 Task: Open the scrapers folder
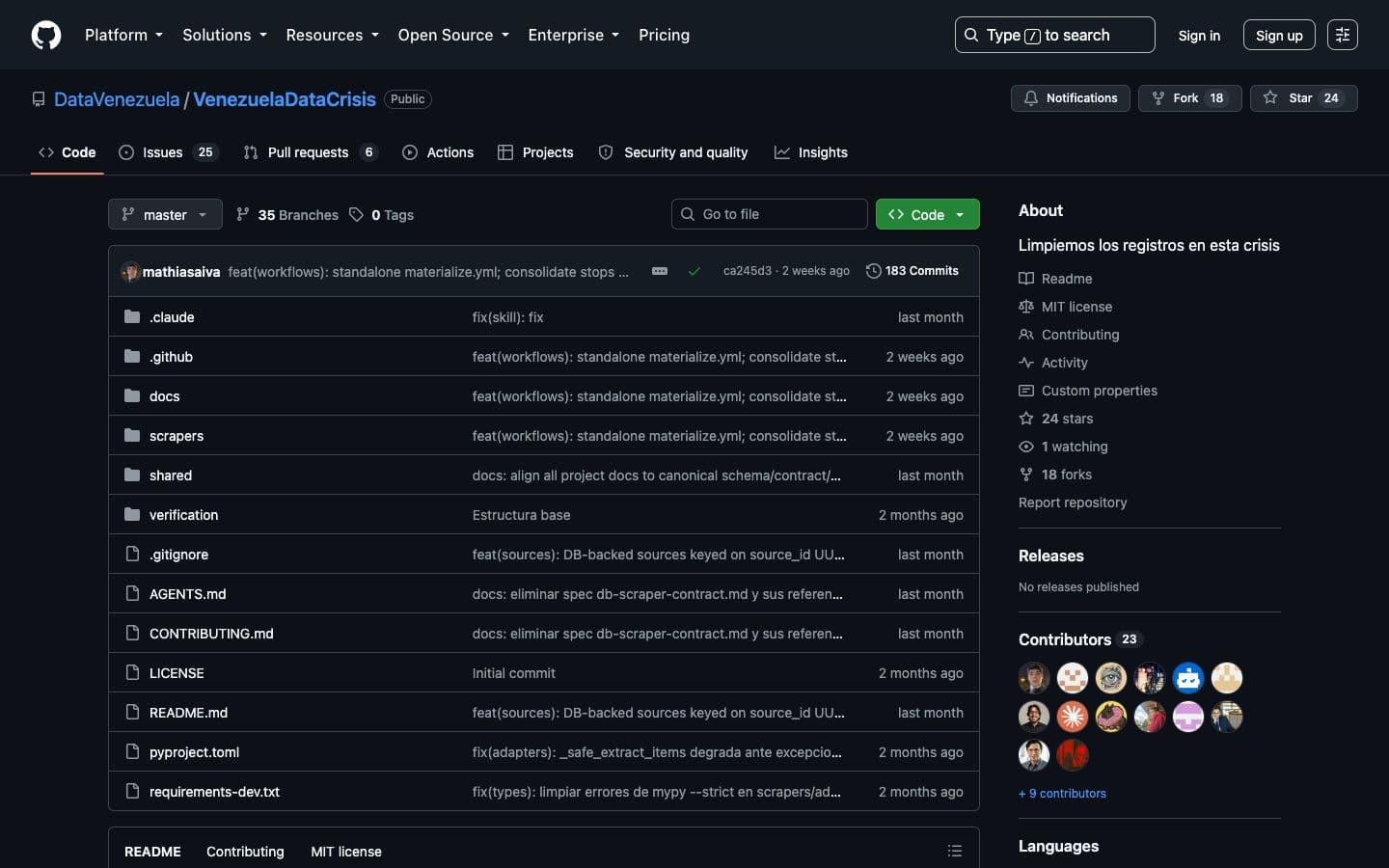177,436
